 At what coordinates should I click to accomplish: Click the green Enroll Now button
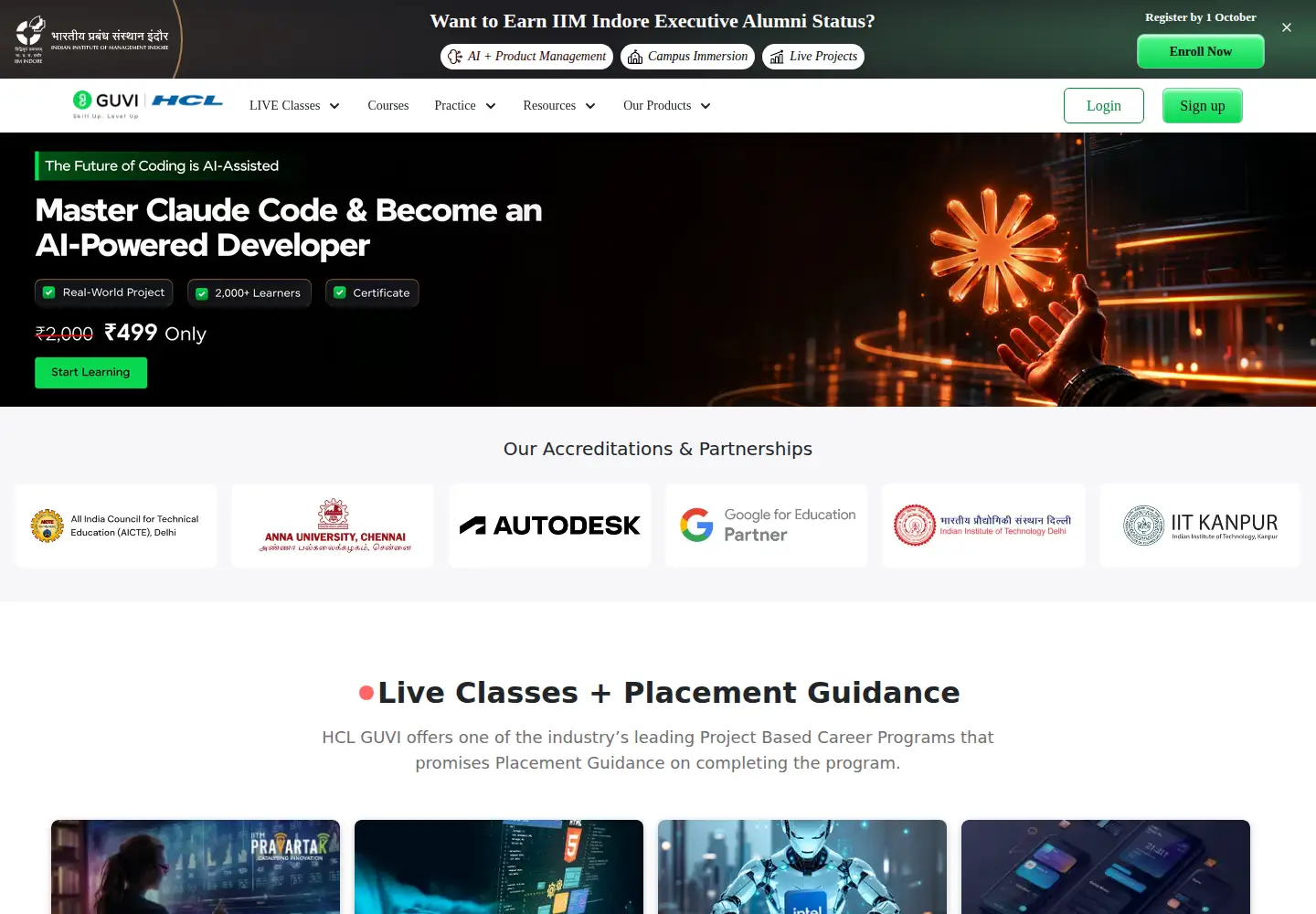[x=1201, y=51]
